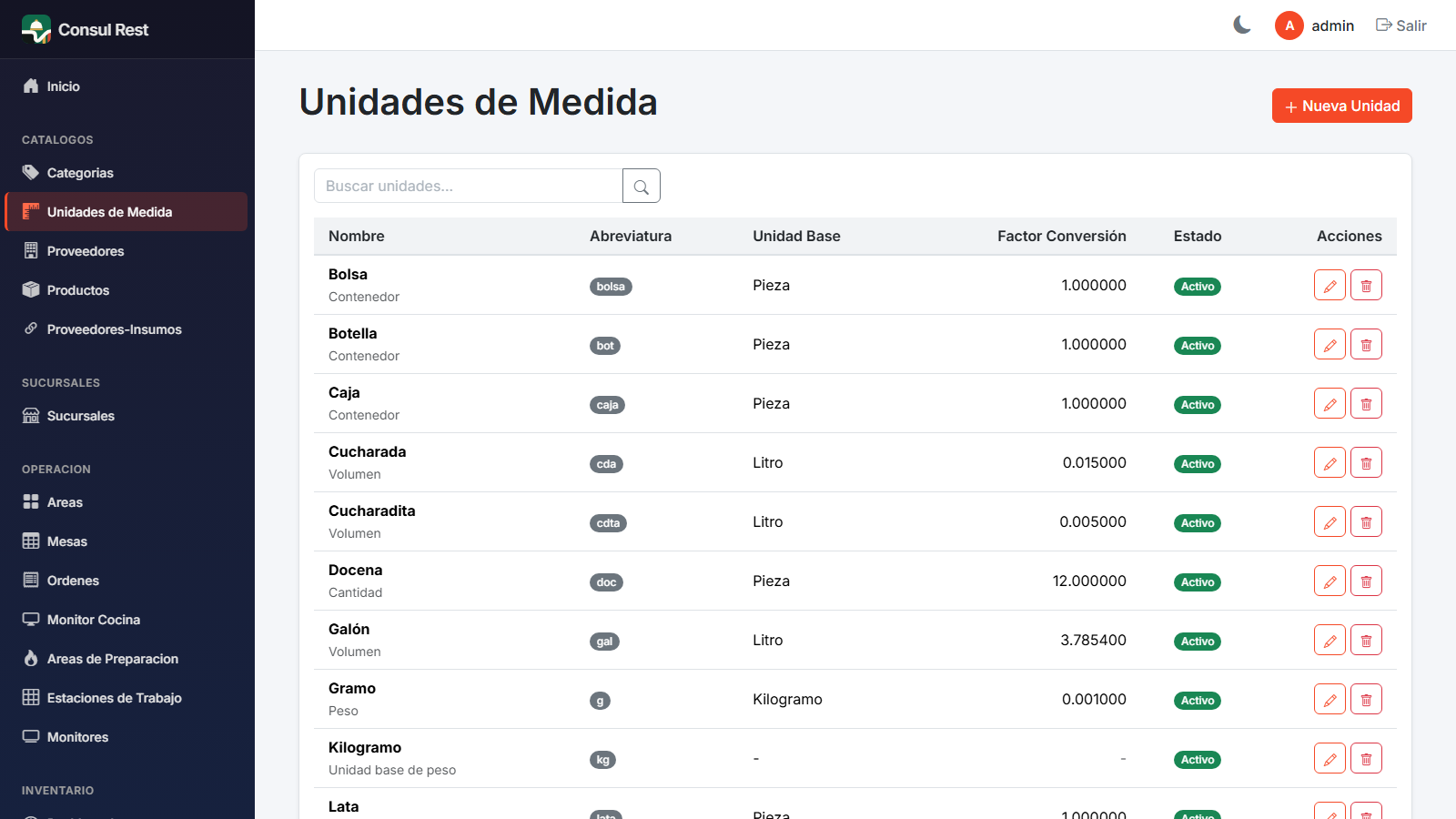Delete the Galón unit
The width and height of the screenshot is (1456, 819).
1366,641
